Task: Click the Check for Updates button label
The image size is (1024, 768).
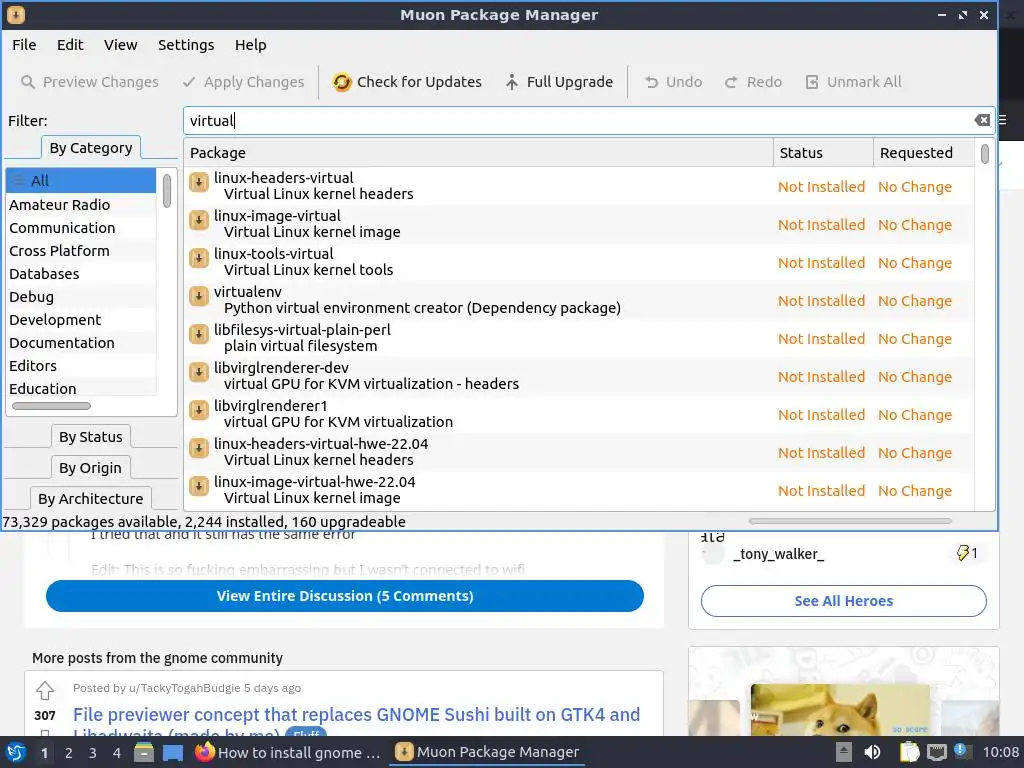Action: [x=419, y=82]
